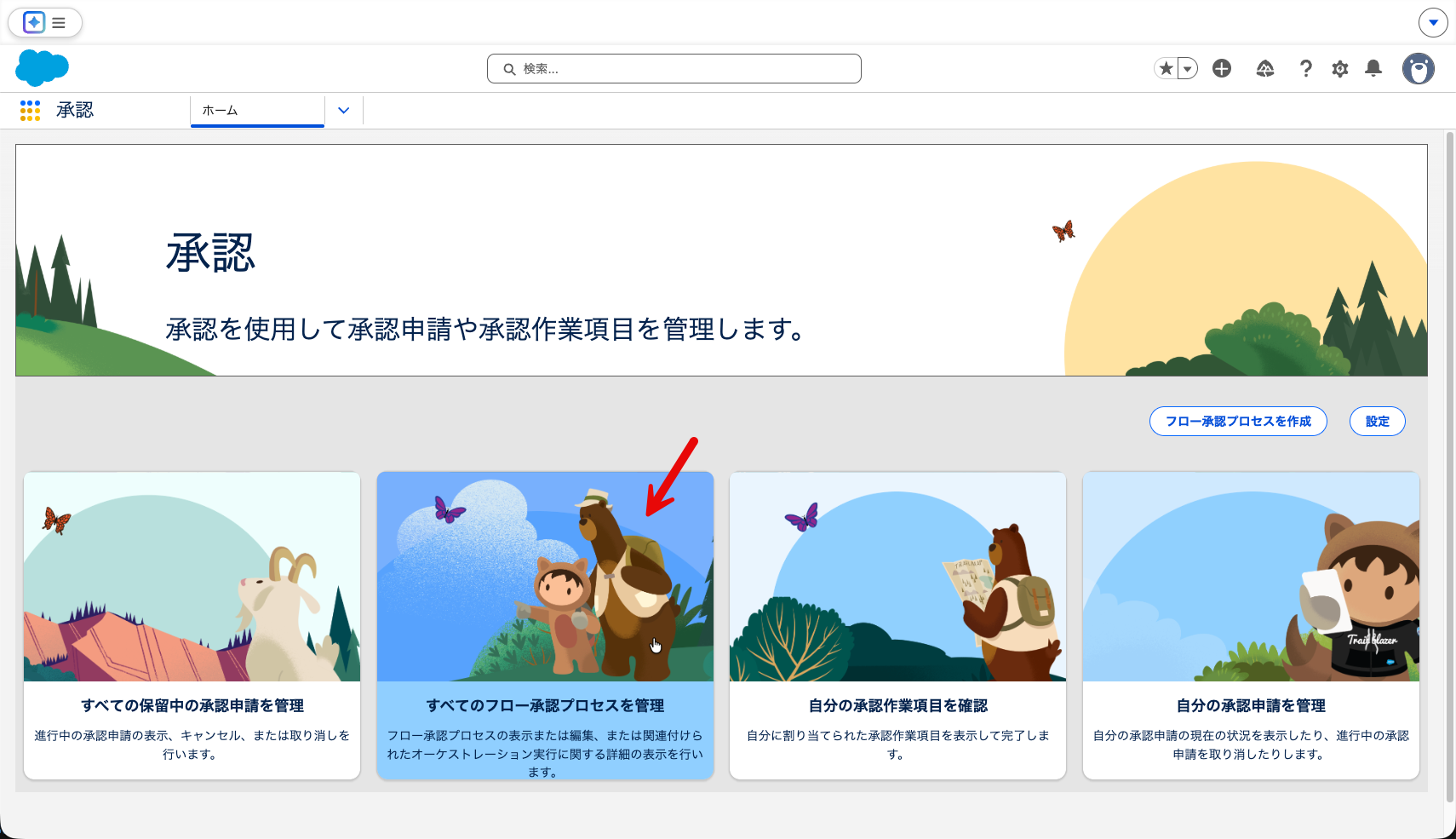The width and height of the screenshot is (1456, 839).
Task: Click the description text 進行中の承認申請の表示、キャンセル
Action: pos(192,744)
